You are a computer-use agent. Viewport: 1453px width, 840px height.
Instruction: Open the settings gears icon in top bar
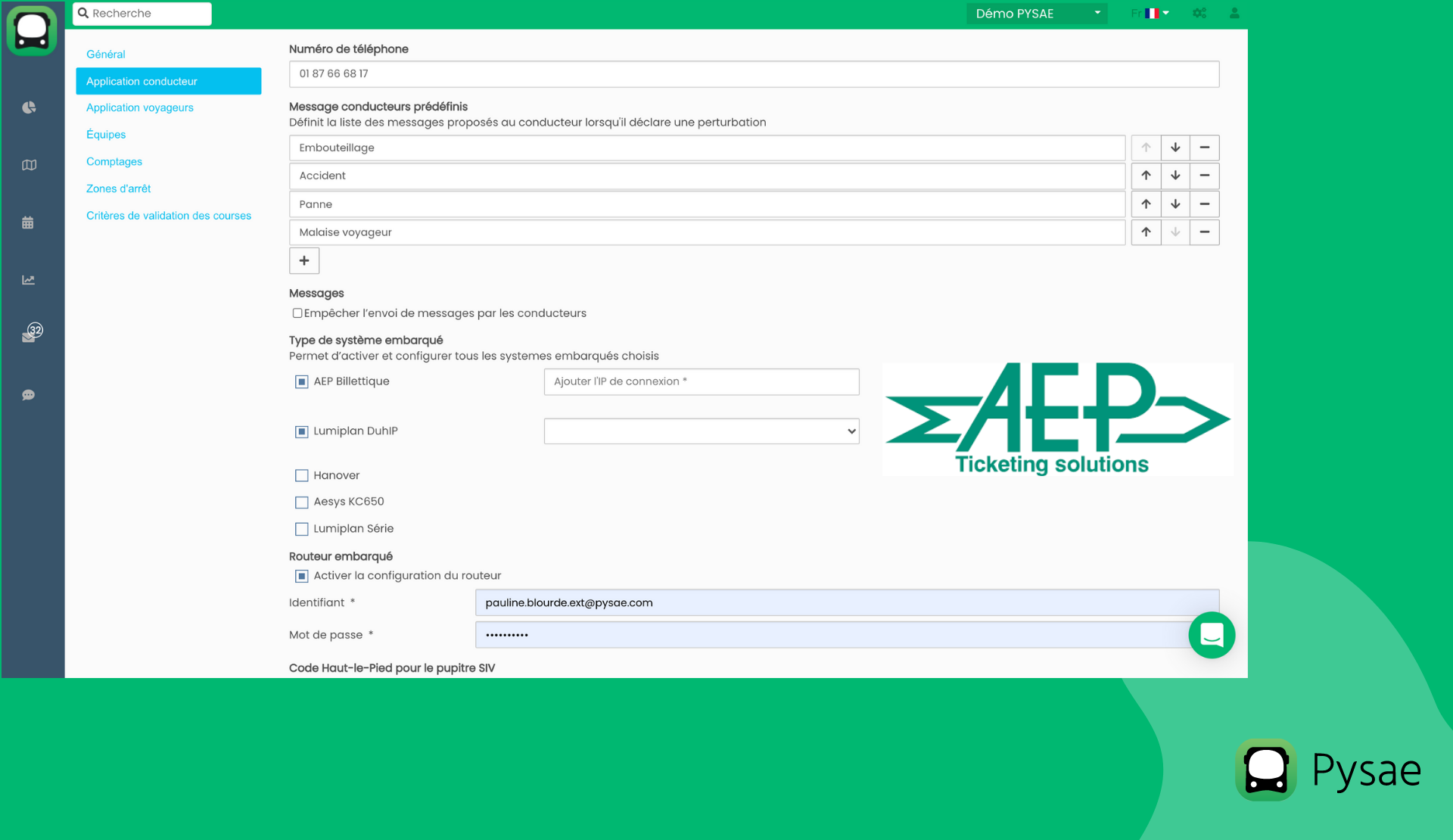tap(1199, 13)
